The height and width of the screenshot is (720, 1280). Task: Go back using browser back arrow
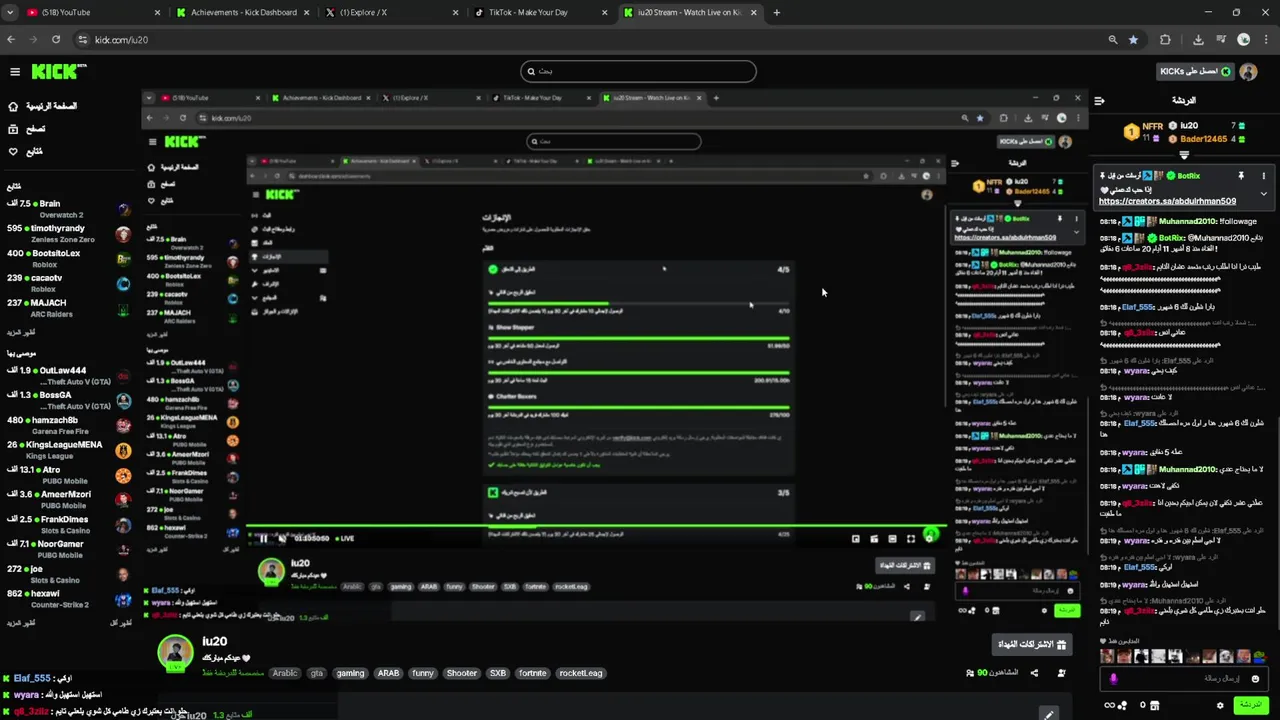pos(11,39)
